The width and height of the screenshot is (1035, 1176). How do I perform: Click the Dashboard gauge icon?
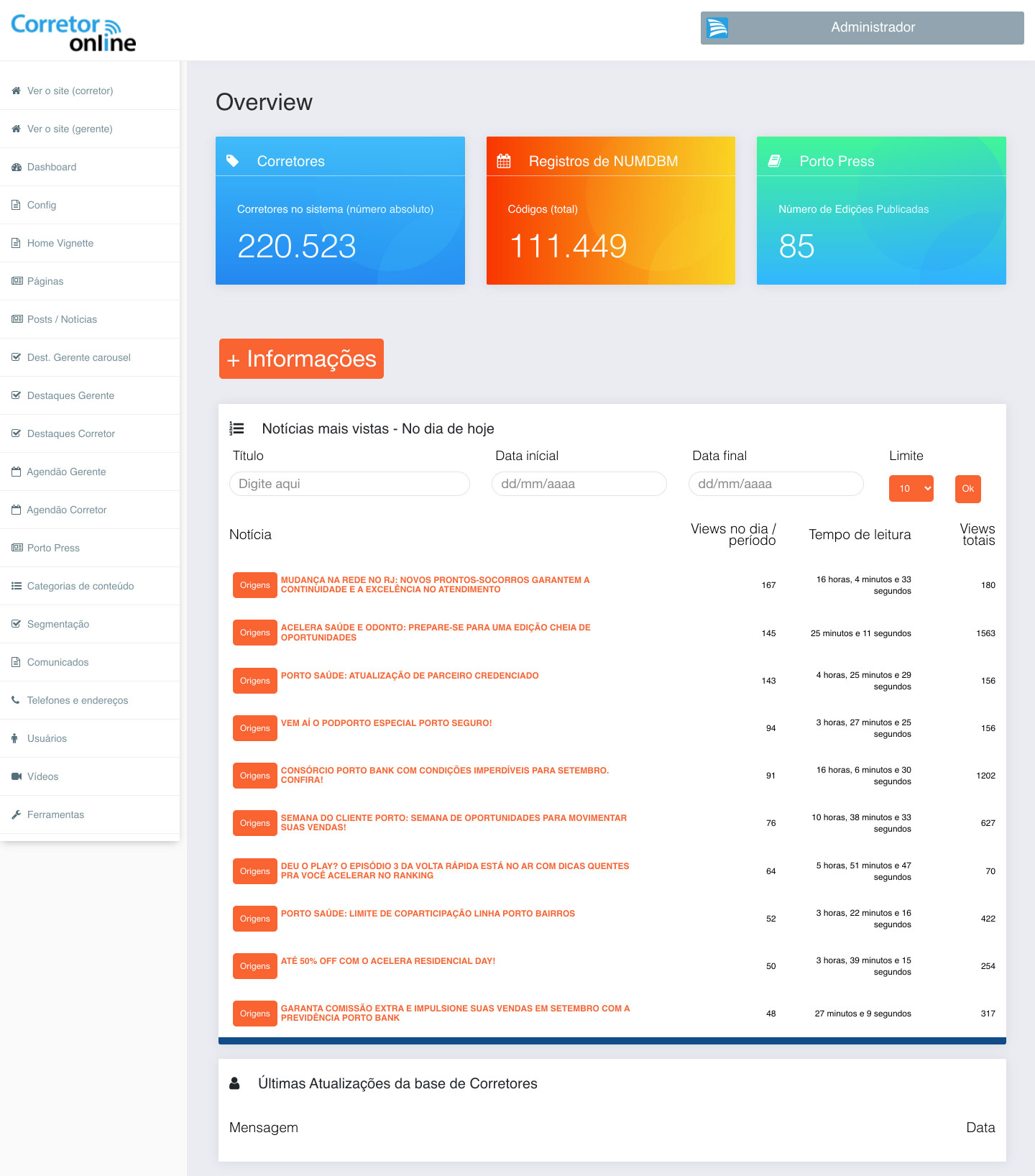[17, 167]
